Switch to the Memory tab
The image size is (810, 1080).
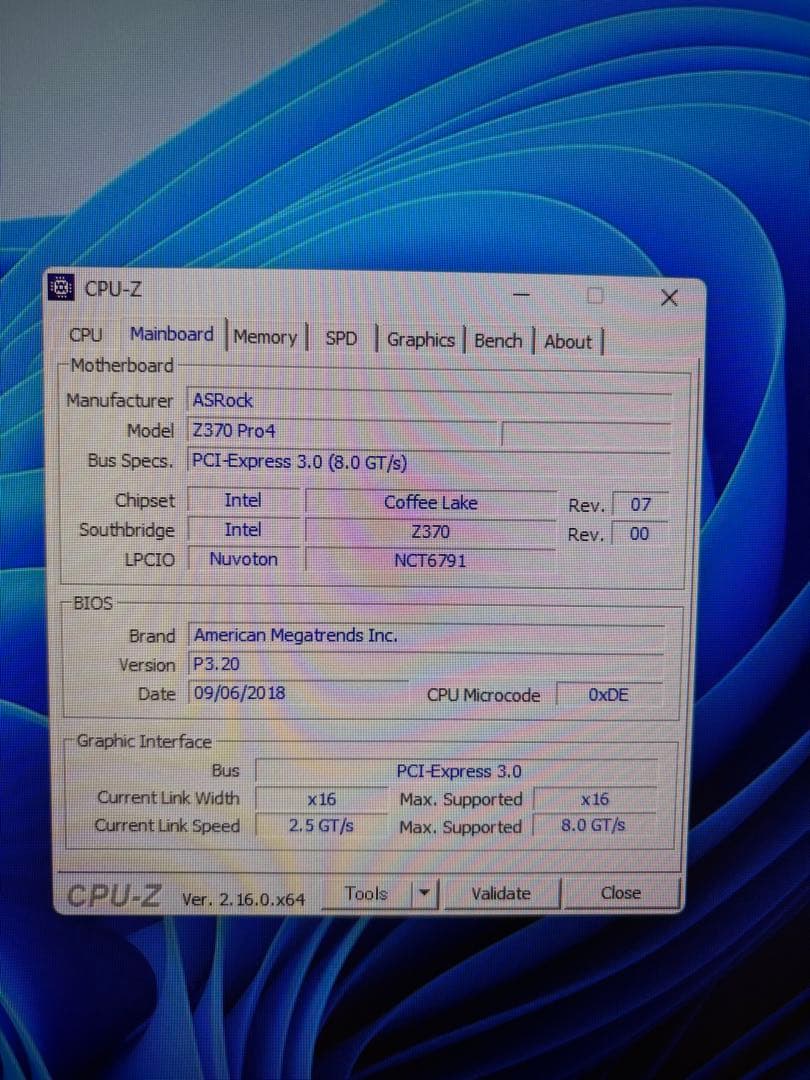(x=265, y=337)
